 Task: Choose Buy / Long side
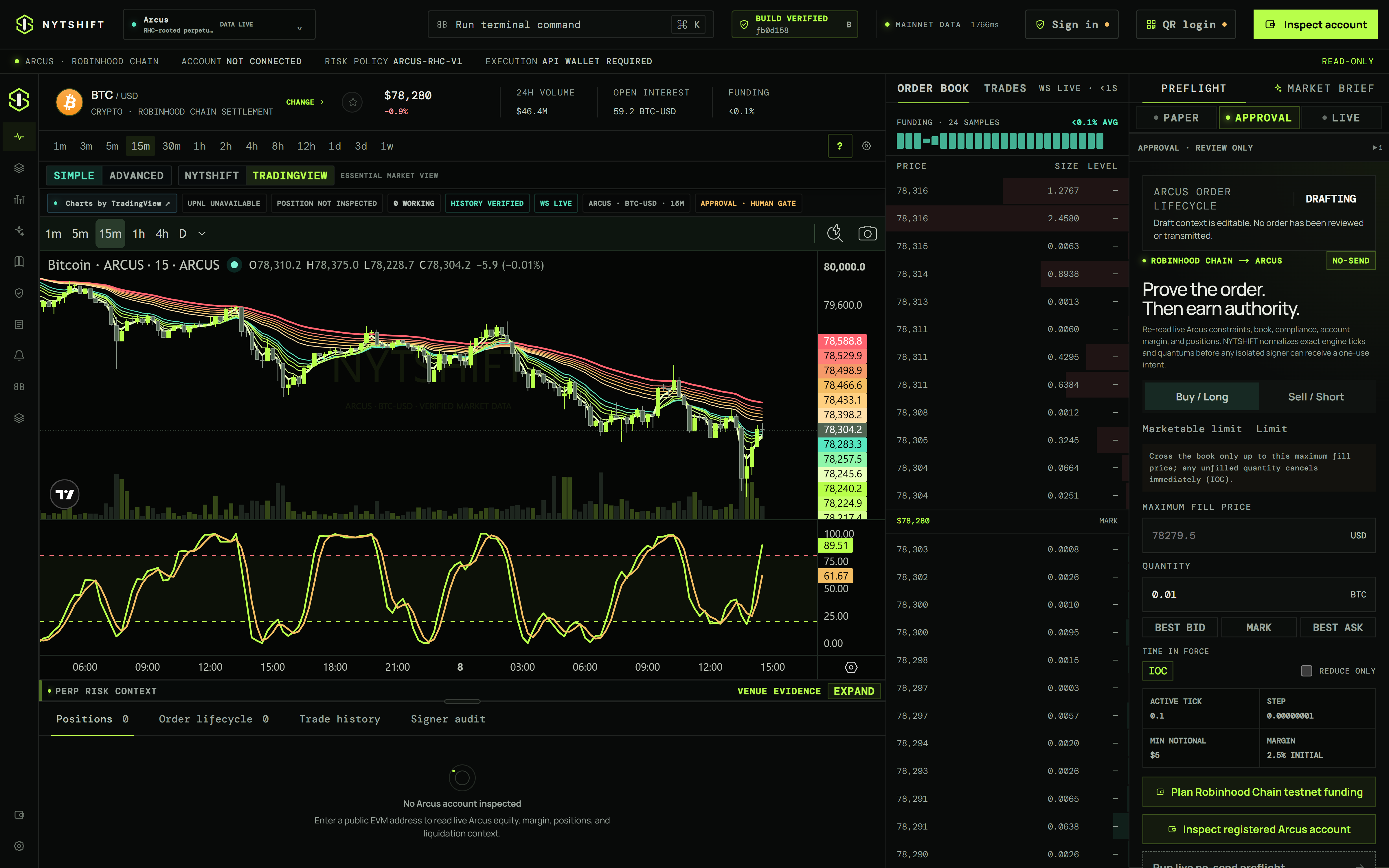(1202, 397)
